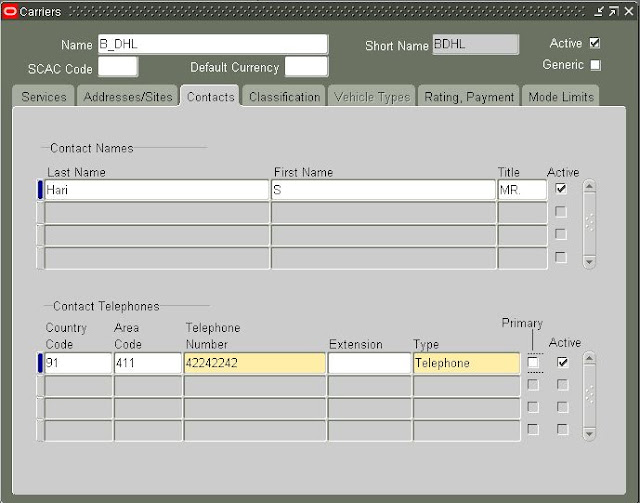Click the Vehicle Types tab
Viewport: 640px width, 503px height.
[x=371, y=96]
